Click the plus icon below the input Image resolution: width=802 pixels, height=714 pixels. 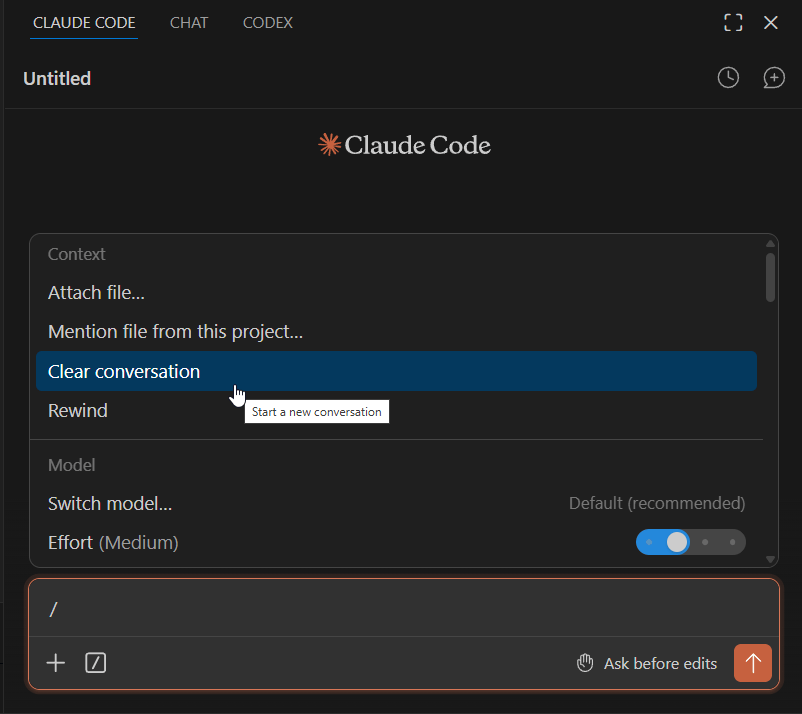pos(56,663)
